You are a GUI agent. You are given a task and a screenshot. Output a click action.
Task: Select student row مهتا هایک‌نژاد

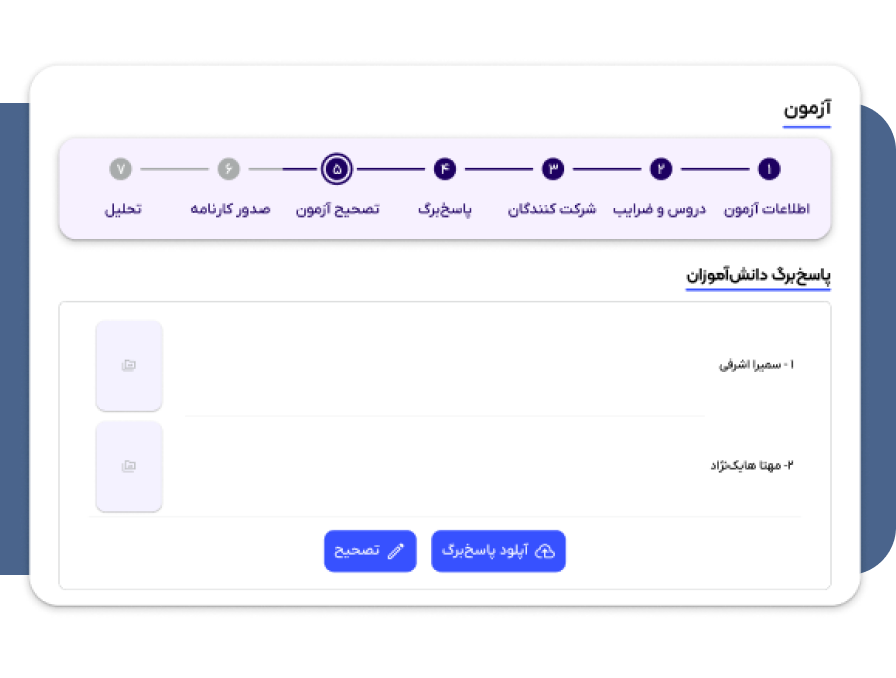click(x=445, y=466)
